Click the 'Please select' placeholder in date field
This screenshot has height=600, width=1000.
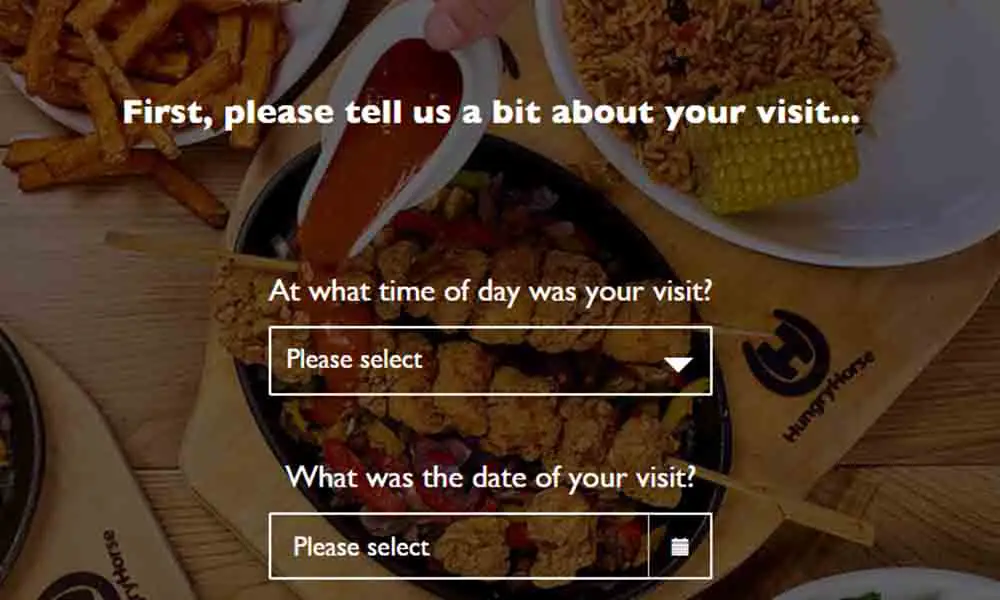coord(361,547)
